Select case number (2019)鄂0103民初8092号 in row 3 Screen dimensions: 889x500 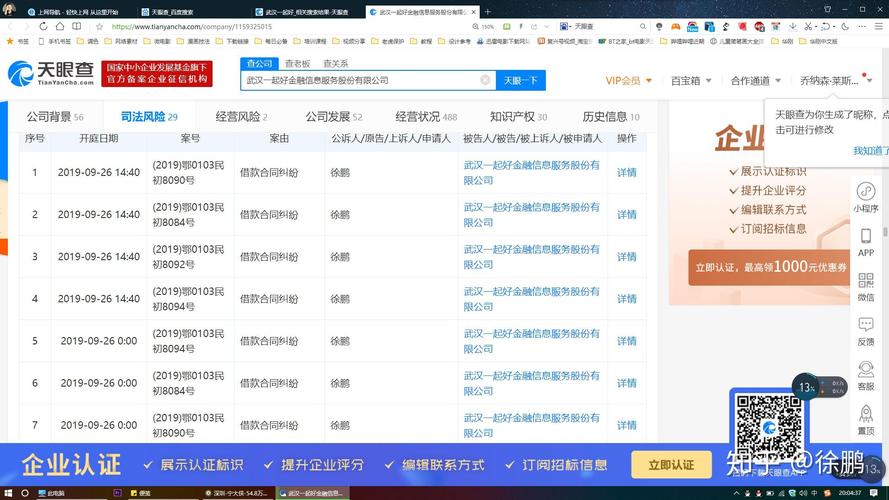pyautogui.click(x=188, y=257)
